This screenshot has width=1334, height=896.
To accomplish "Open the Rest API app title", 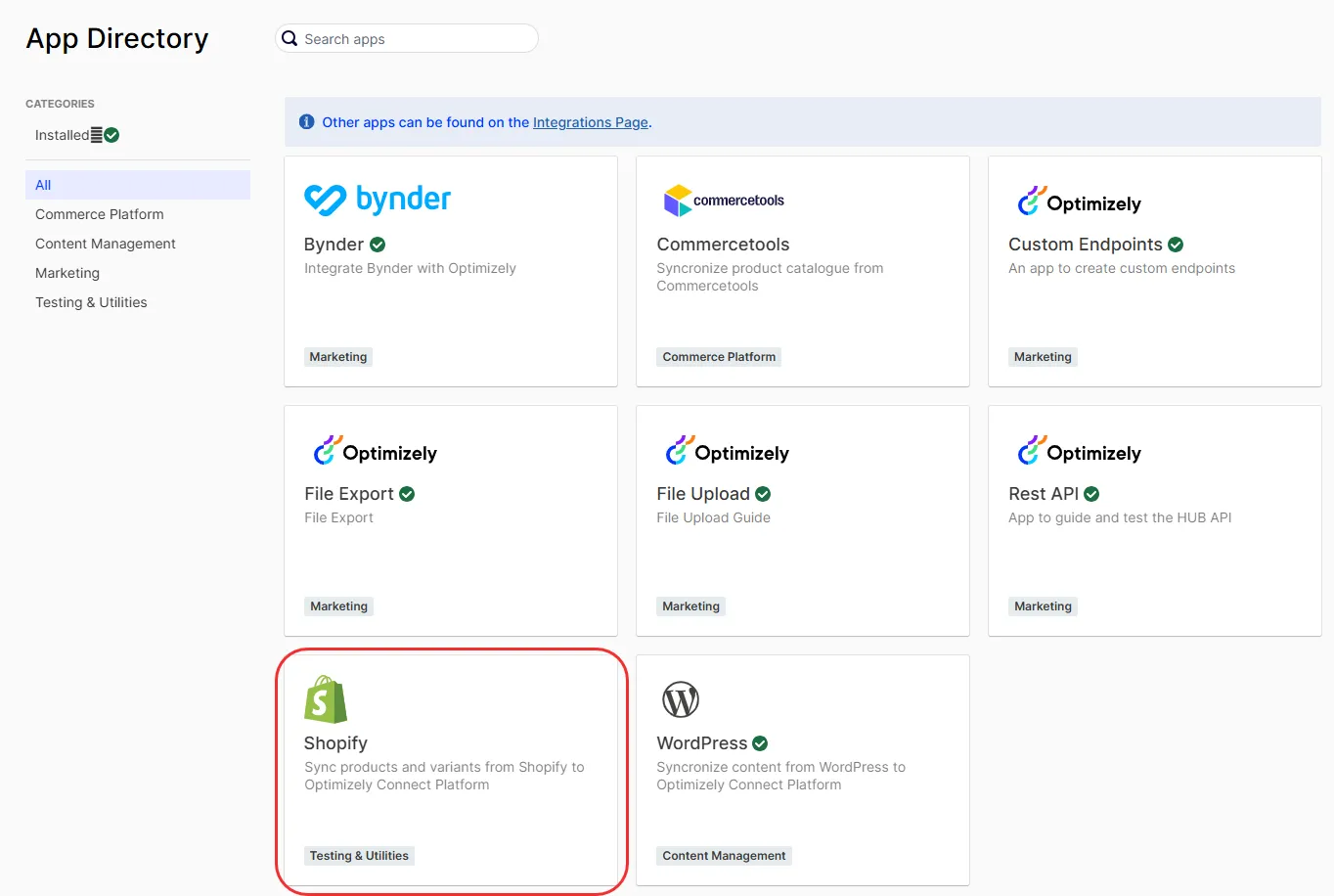I will (1044, 494).
